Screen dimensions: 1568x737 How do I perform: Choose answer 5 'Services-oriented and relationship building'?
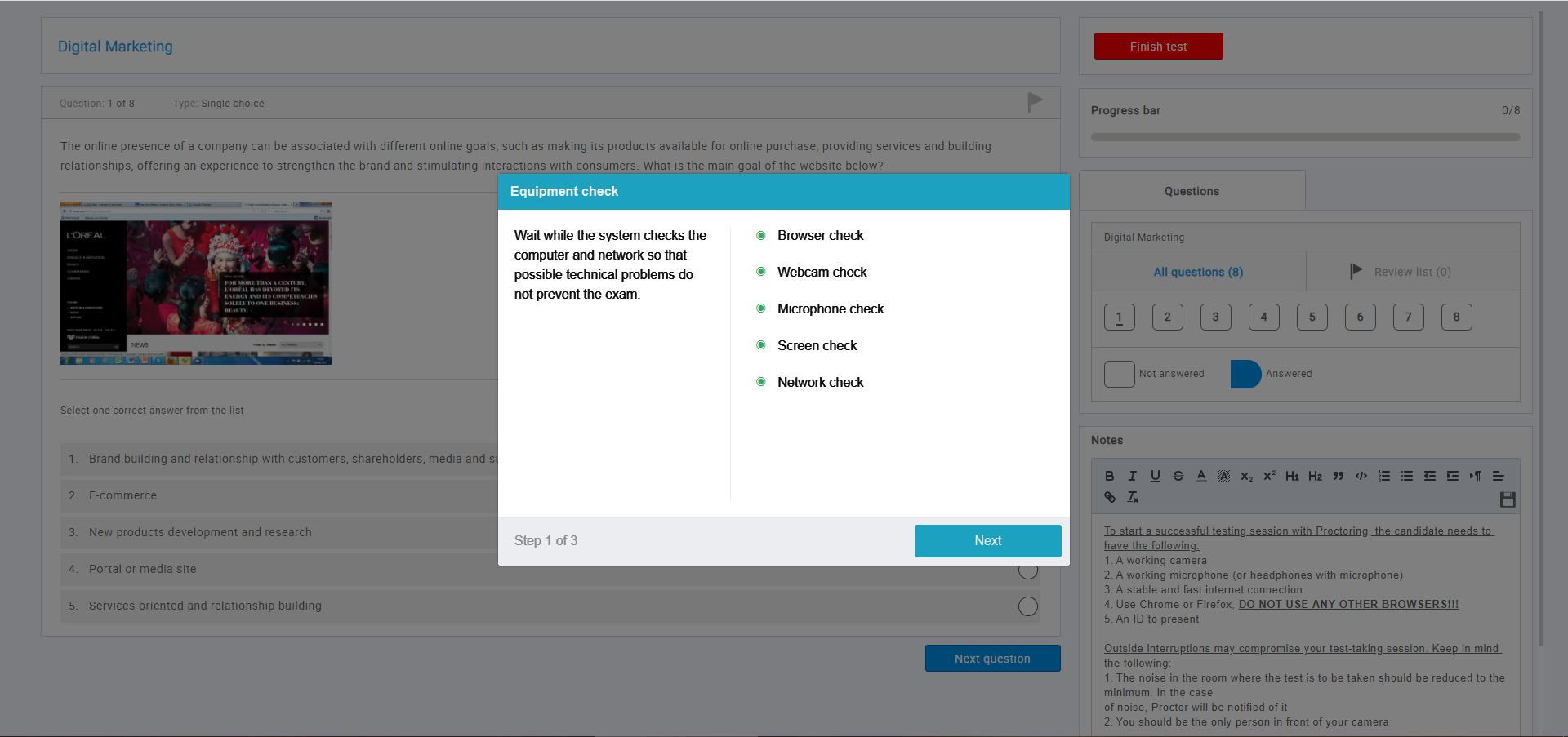pyautogui.click(x=1027, y=606)
